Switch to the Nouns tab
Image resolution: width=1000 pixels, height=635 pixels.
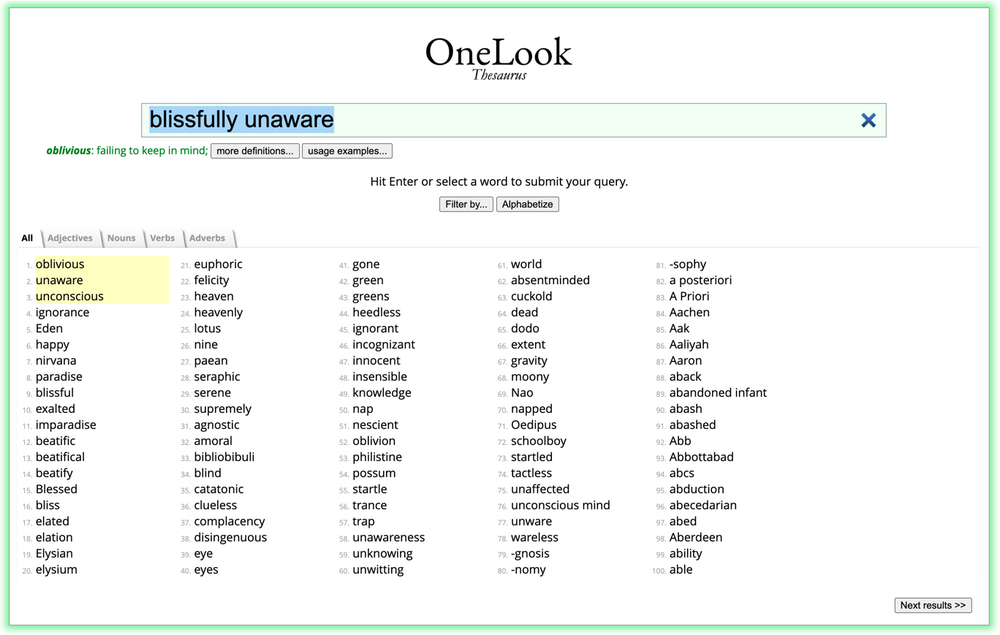pos(121,237)
